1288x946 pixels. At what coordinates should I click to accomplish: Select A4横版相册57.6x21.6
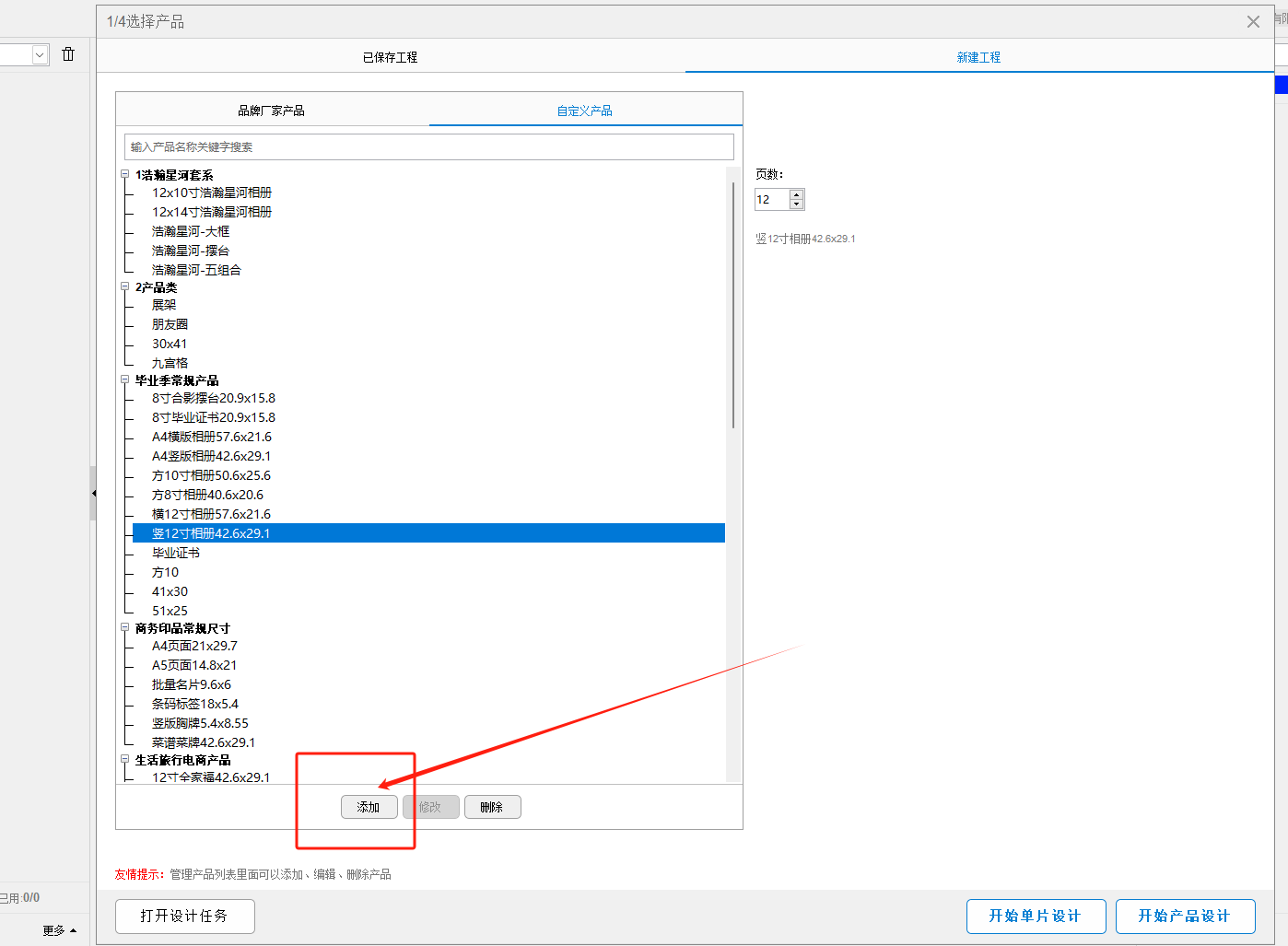coord(212,437)
